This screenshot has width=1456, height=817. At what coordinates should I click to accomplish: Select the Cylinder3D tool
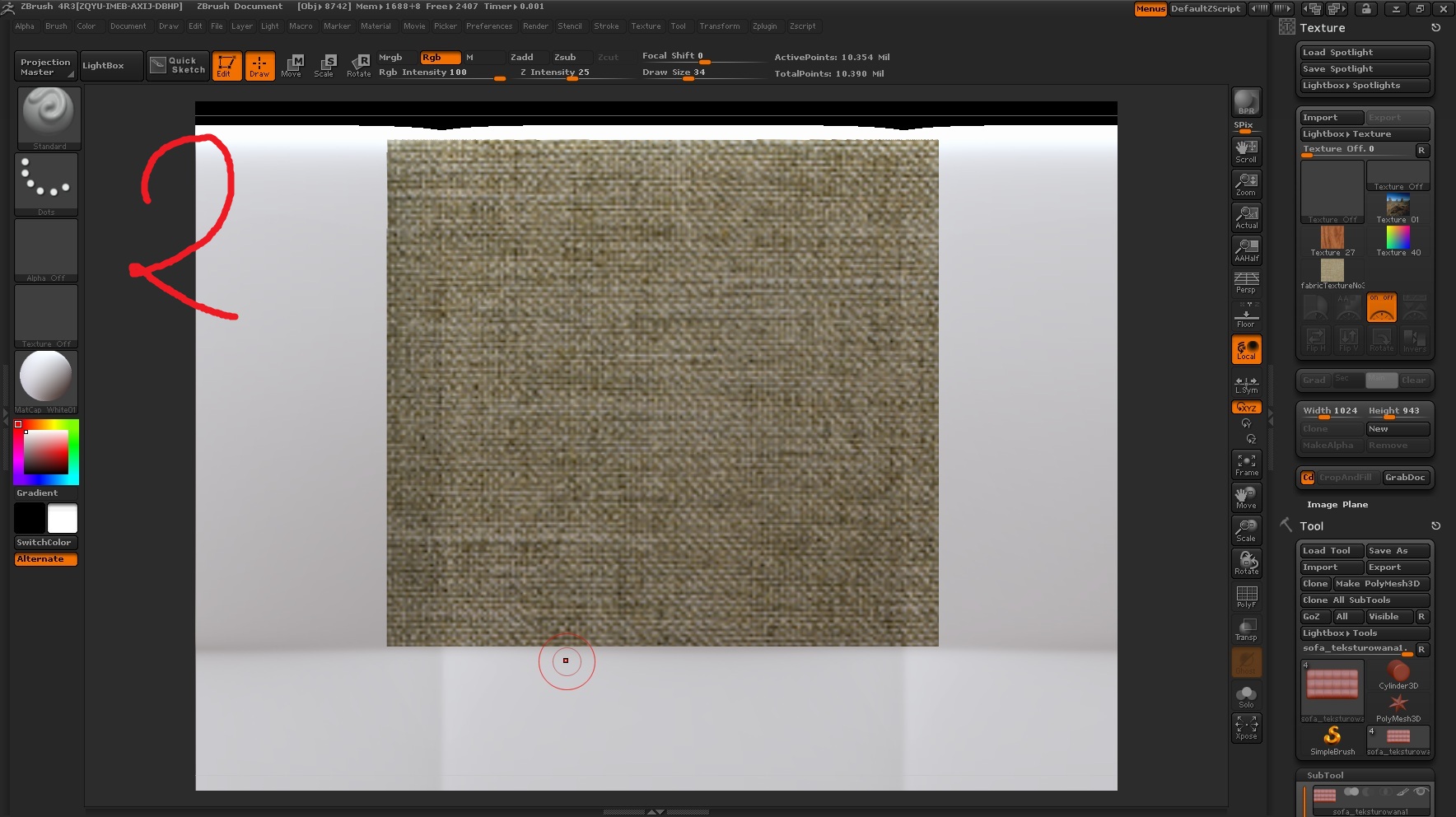pos(1398,675)
